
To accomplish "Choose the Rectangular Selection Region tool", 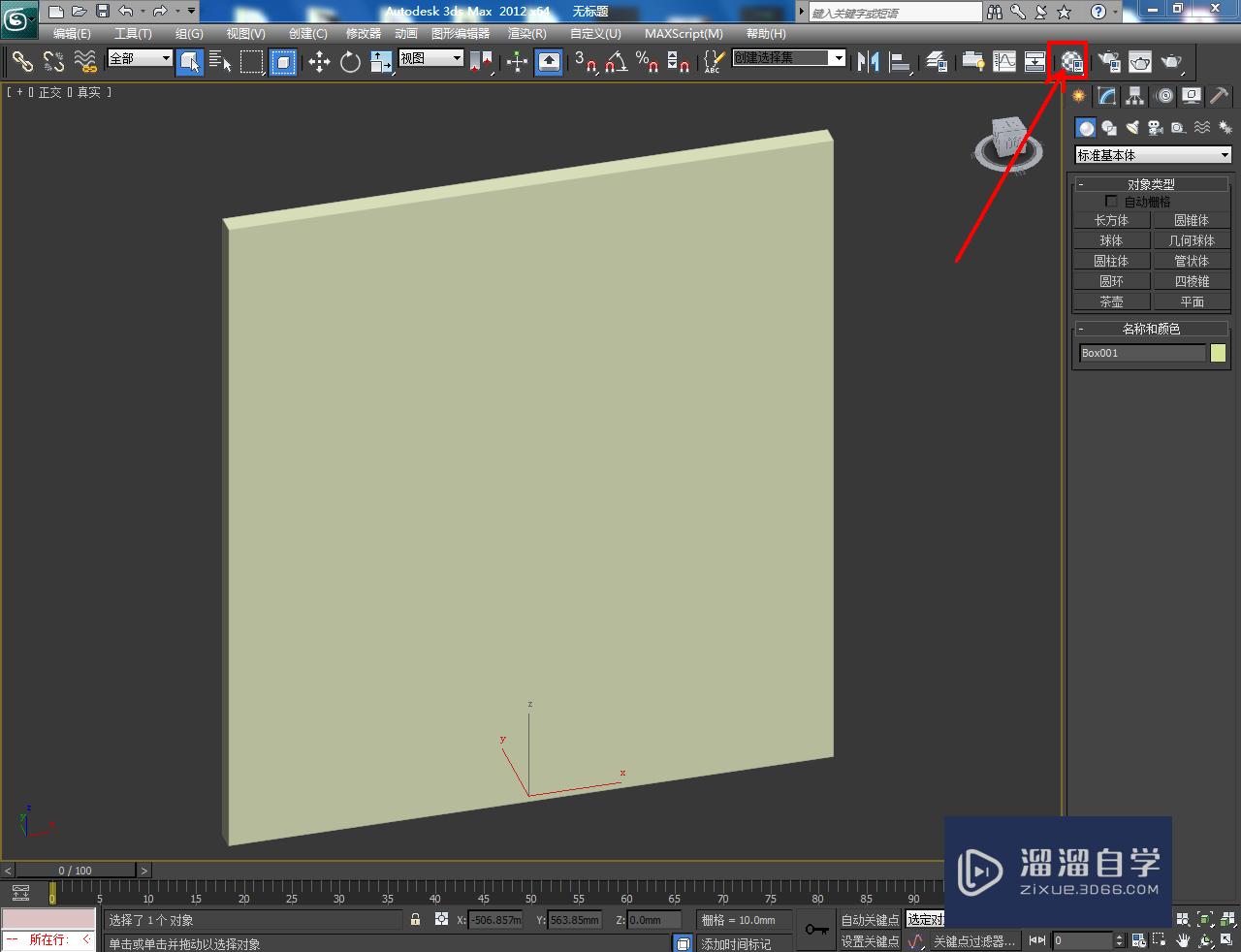I will point(252,61).
